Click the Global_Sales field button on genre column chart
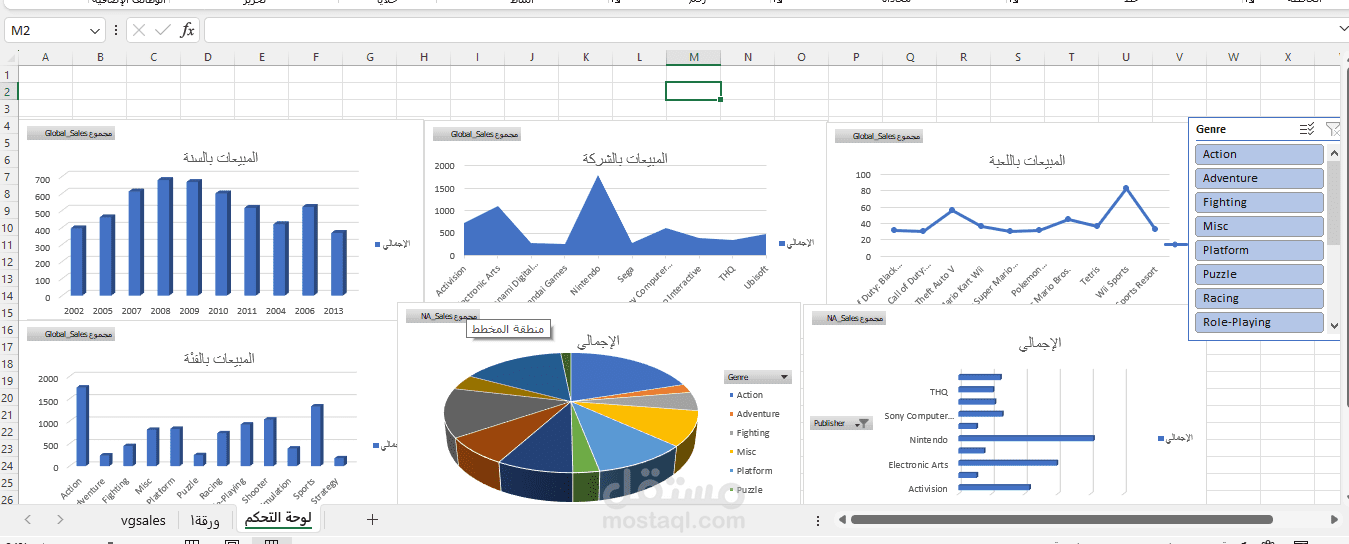The height and width of the screenshot is (544, 1349). coord(70,334)
